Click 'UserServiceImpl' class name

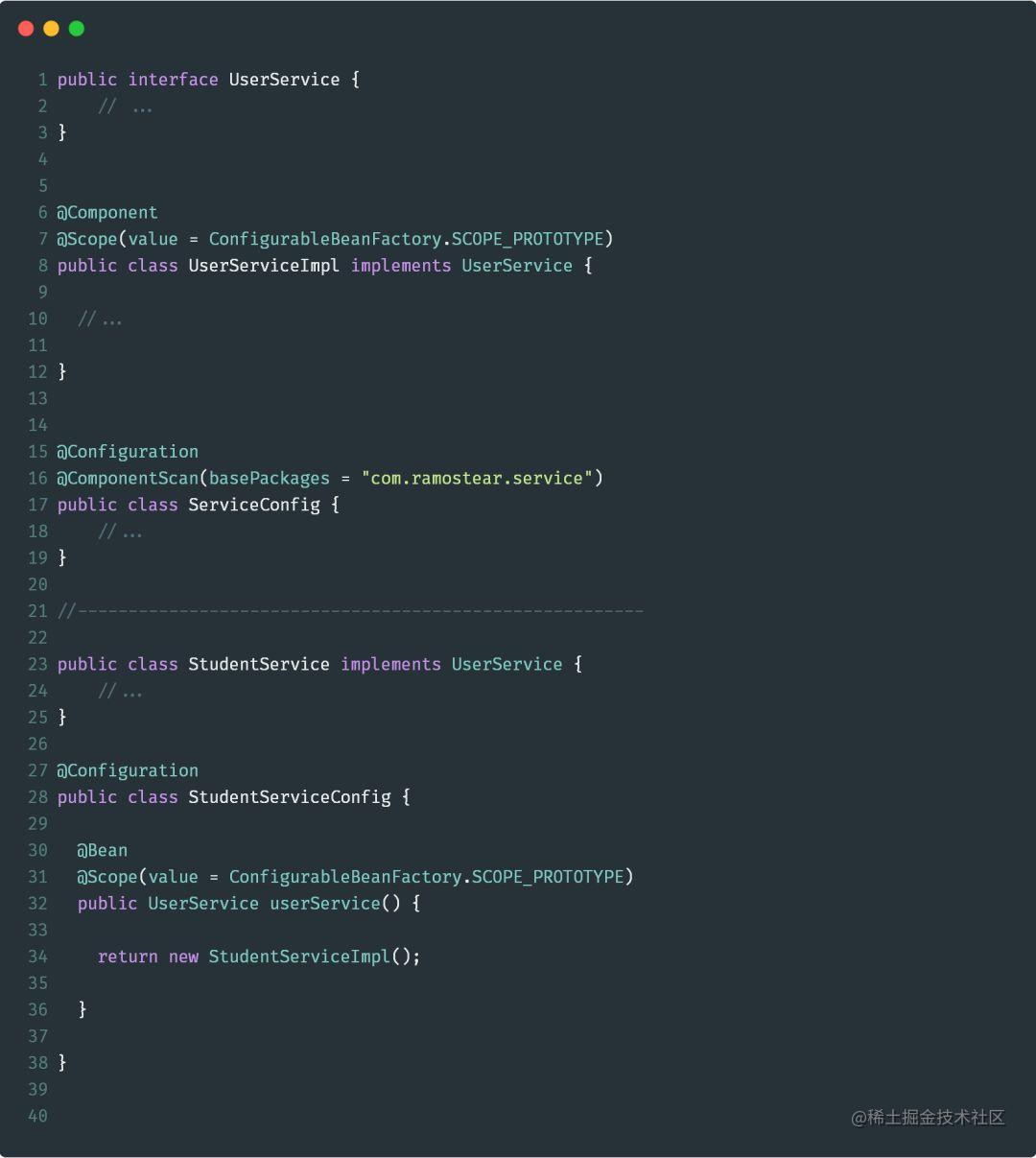tap(264, 266)
